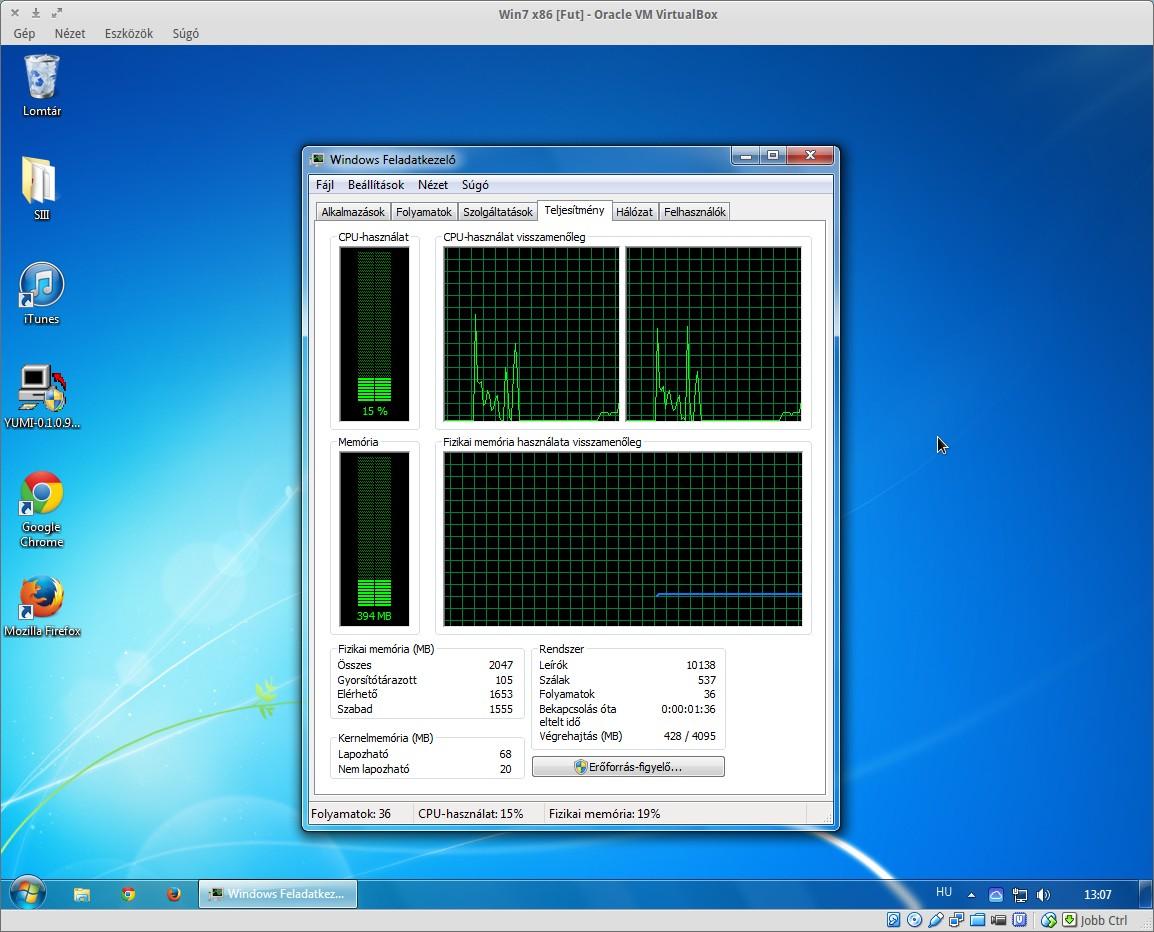The image size is (1154, 932).
Task: Open the VirtualBox Eszközök menu
Action: pyautogui.click(x=129, y=33)
